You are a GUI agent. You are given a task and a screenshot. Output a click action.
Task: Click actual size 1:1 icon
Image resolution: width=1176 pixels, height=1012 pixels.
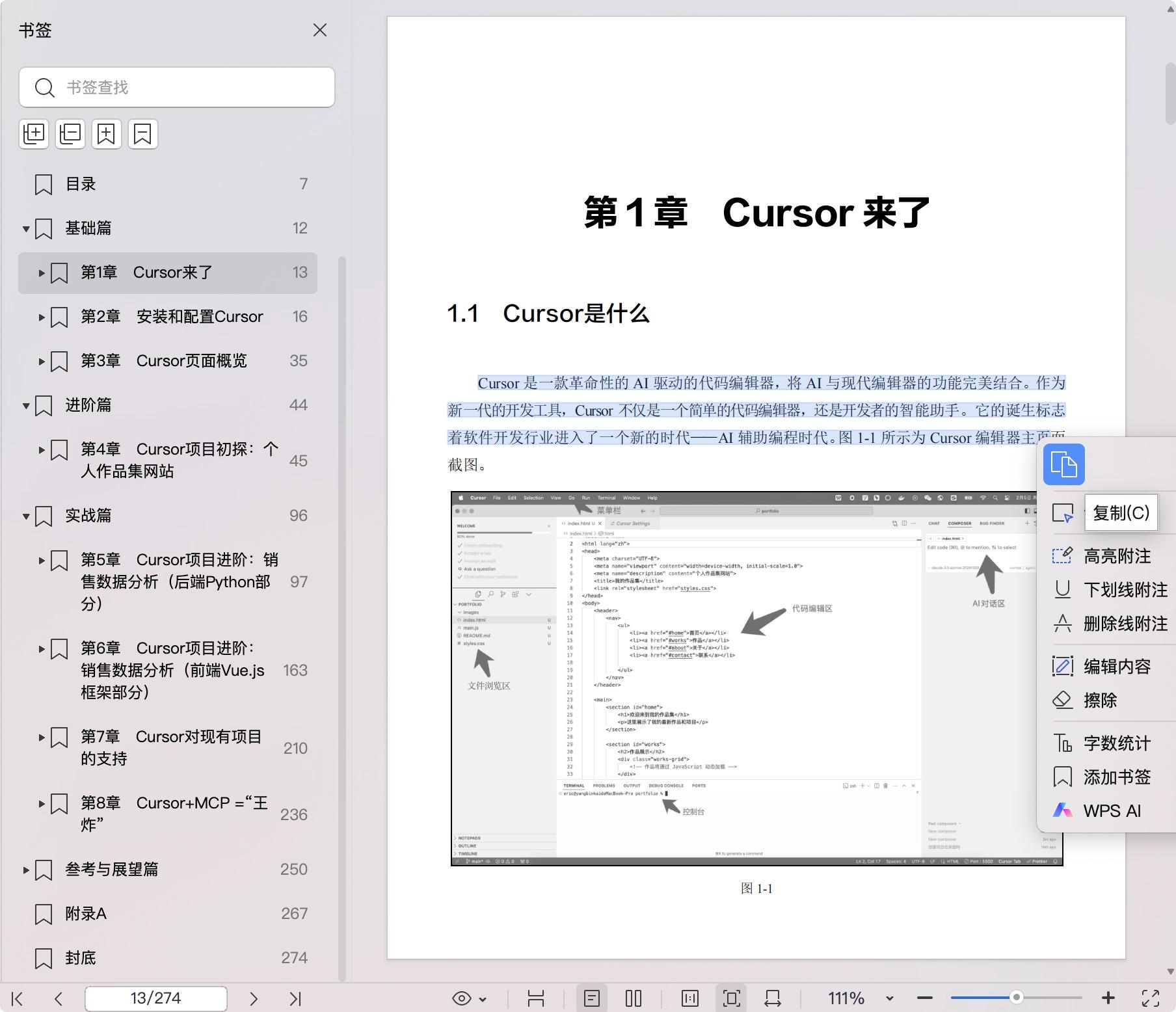pyautogui.click(x=690, y=998)
